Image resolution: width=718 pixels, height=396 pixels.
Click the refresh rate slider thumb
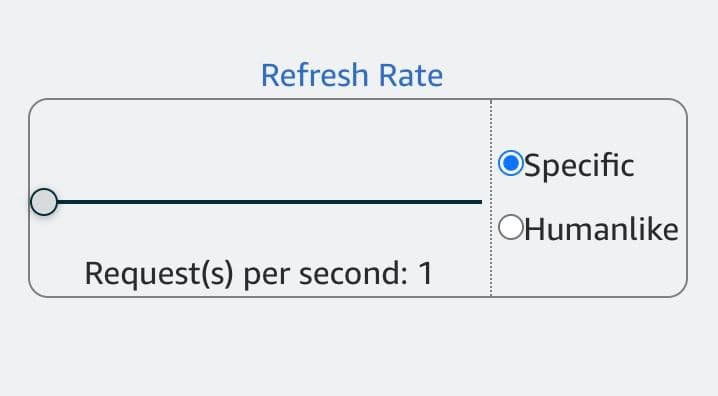point(44,202)
